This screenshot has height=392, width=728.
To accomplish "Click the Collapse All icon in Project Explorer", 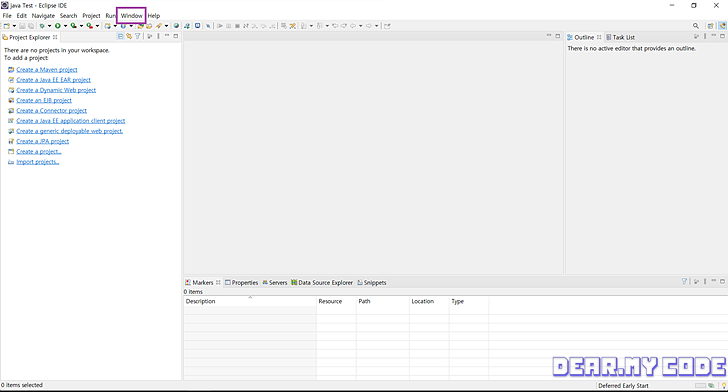I will (x=121, y=36).
